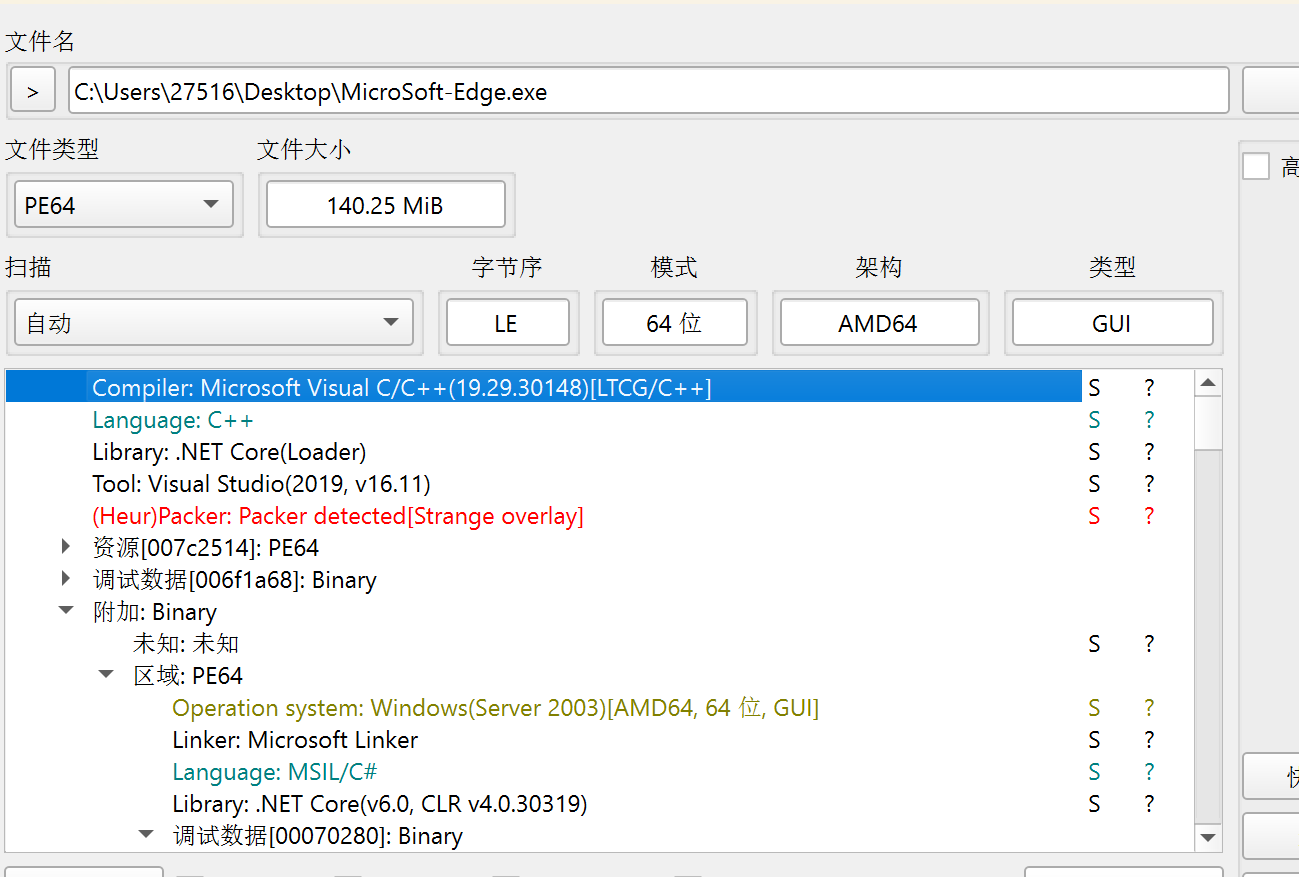Click the ? in the Tool: Visual Studio row
This screenshot has height=877, width=1299.
click(x=1149, y=484)
